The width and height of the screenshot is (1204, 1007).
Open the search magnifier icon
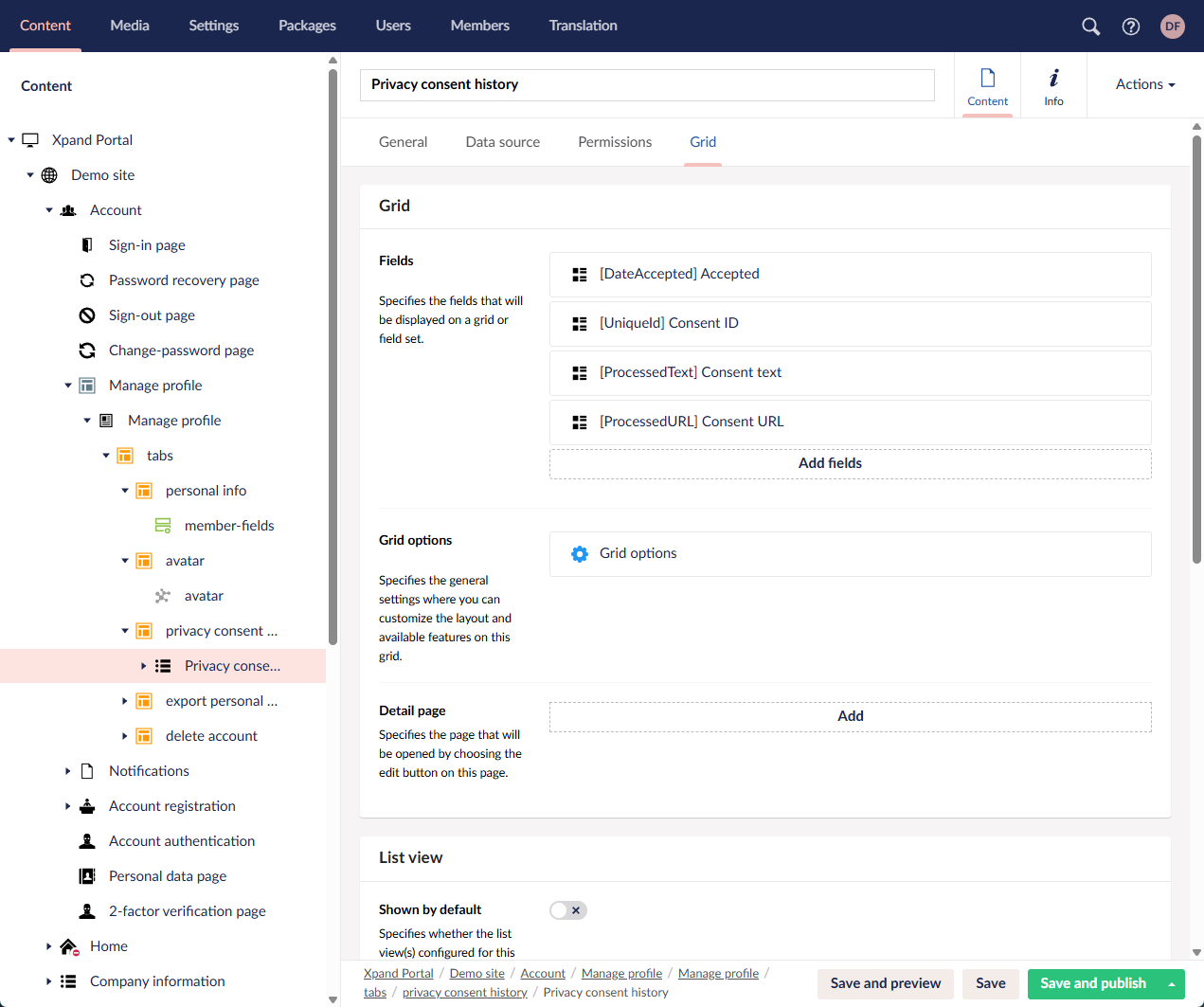pos(1091,27)
